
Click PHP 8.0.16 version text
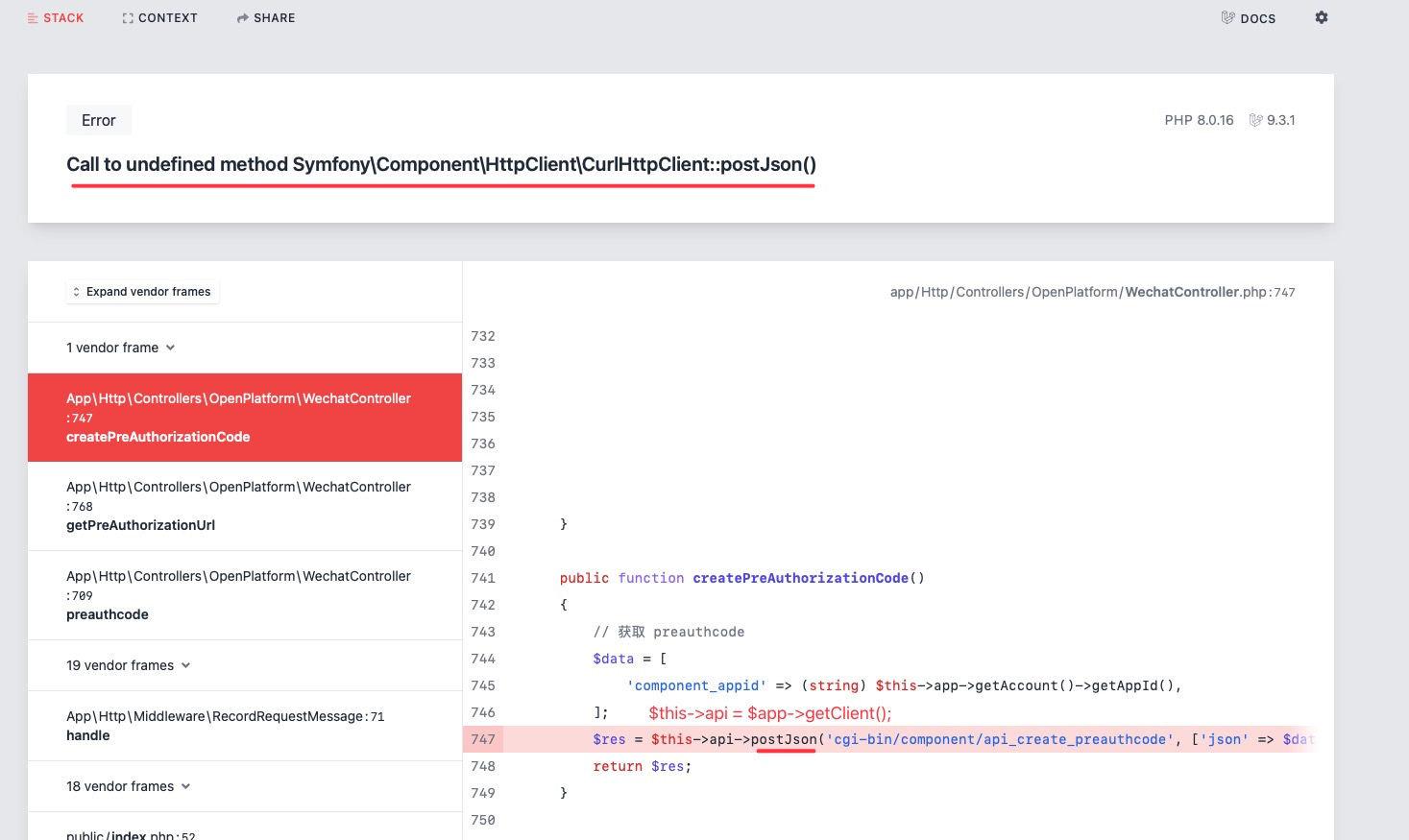[1199, 120]
